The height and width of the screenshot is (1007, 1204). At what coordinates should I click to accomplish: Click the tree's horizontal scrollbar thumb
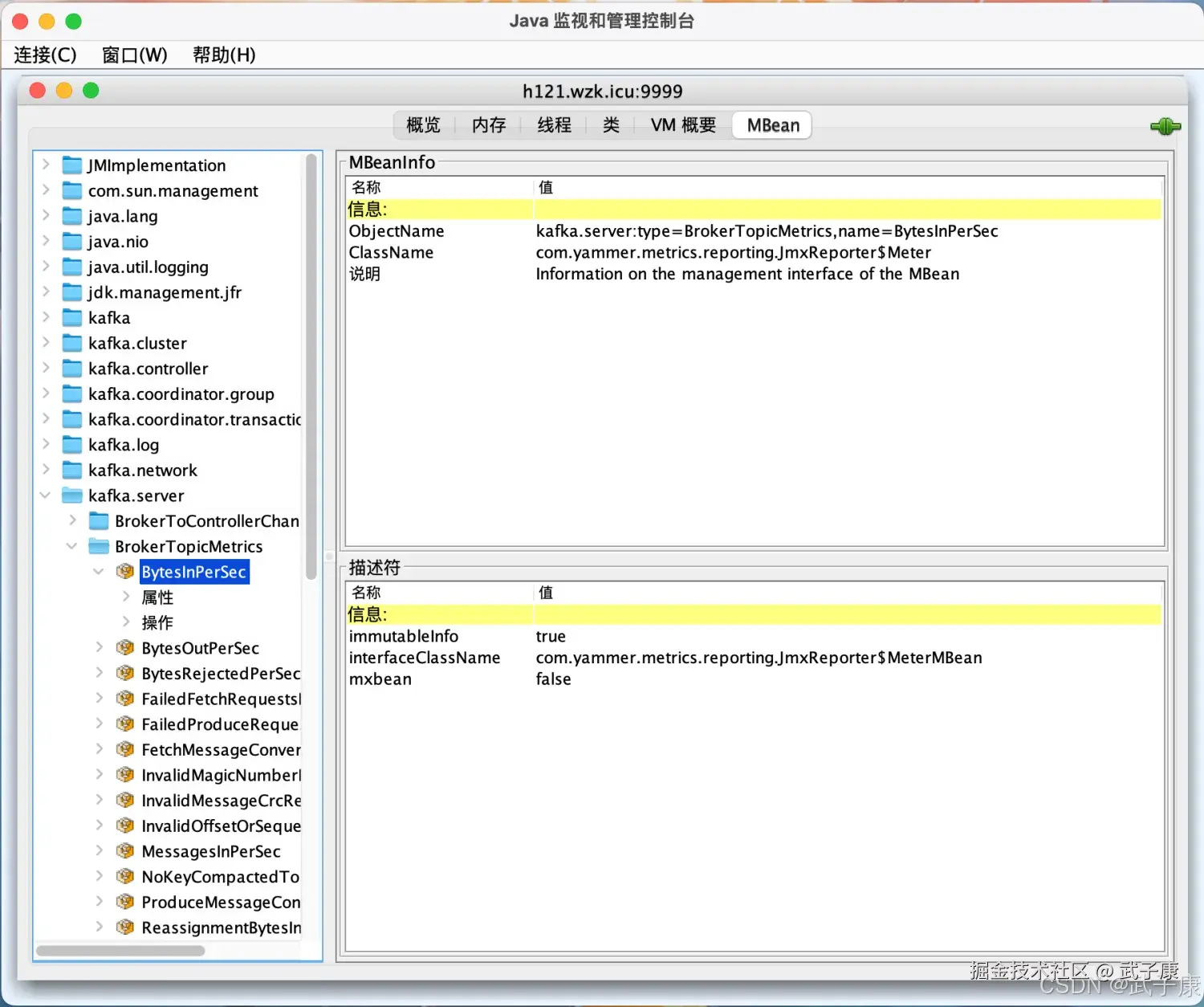(x=120, y=951)
